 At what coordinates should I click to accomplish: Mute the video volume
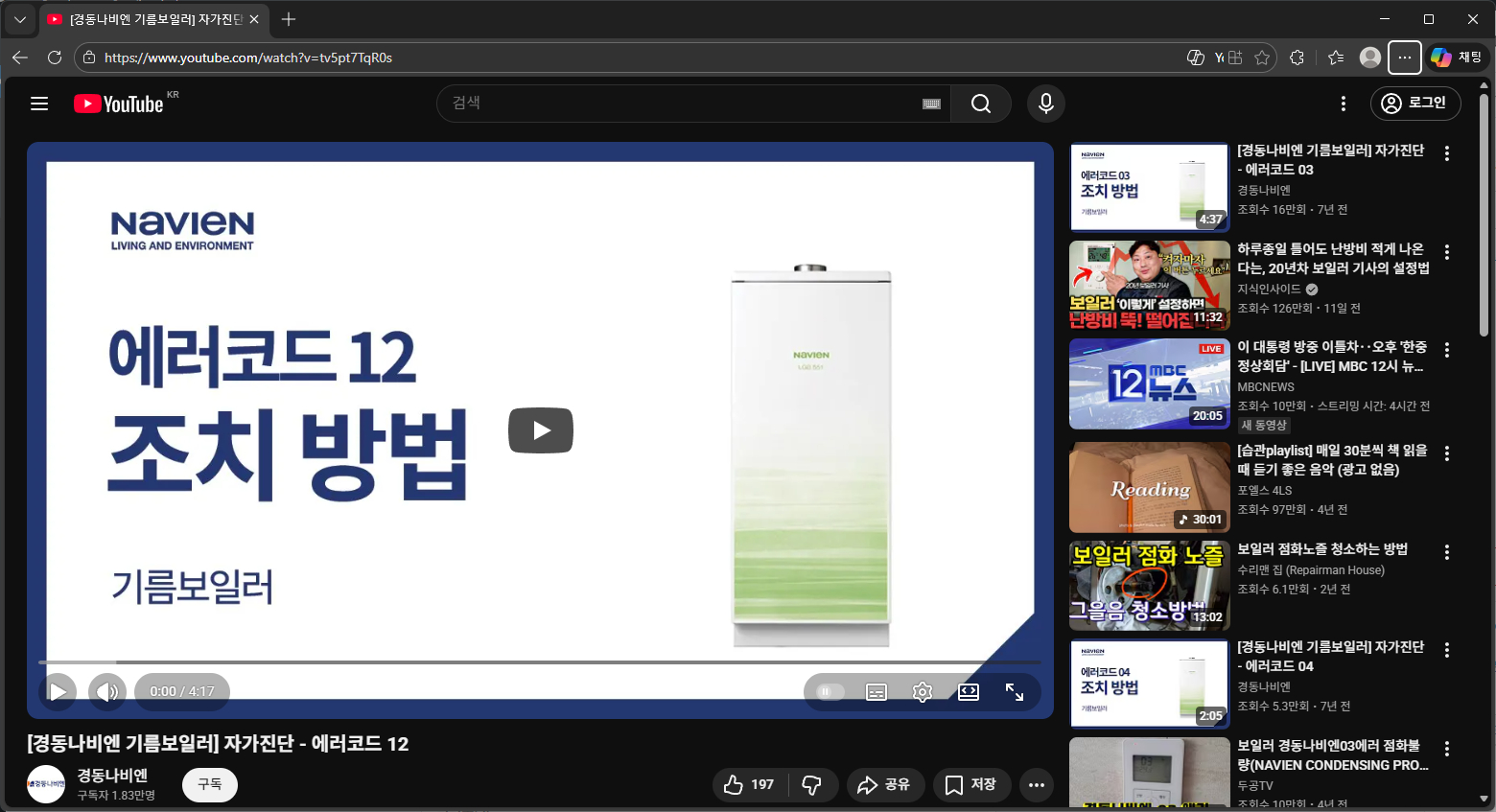[x=106, y=692]
